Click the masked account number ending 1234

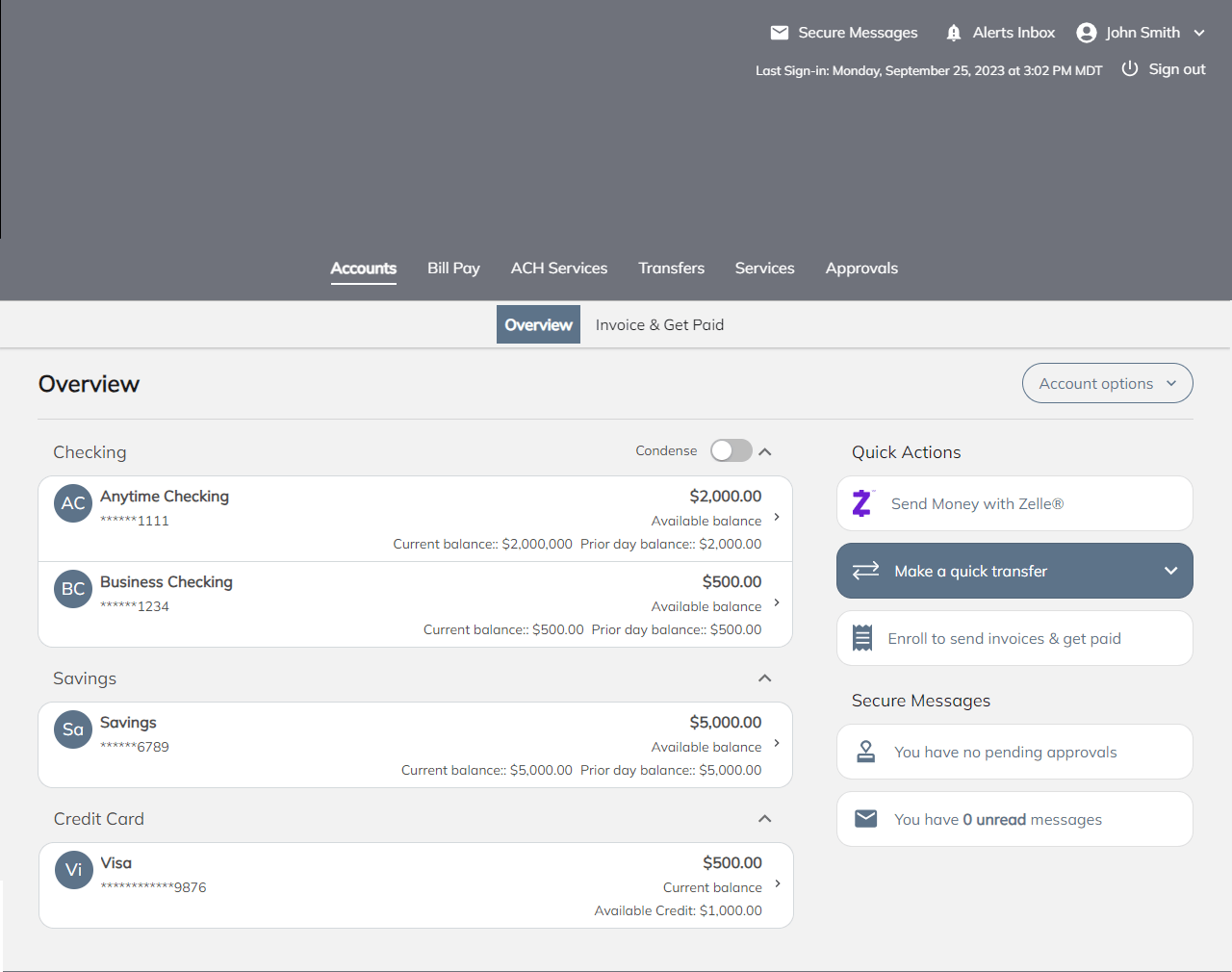point(135,606)
